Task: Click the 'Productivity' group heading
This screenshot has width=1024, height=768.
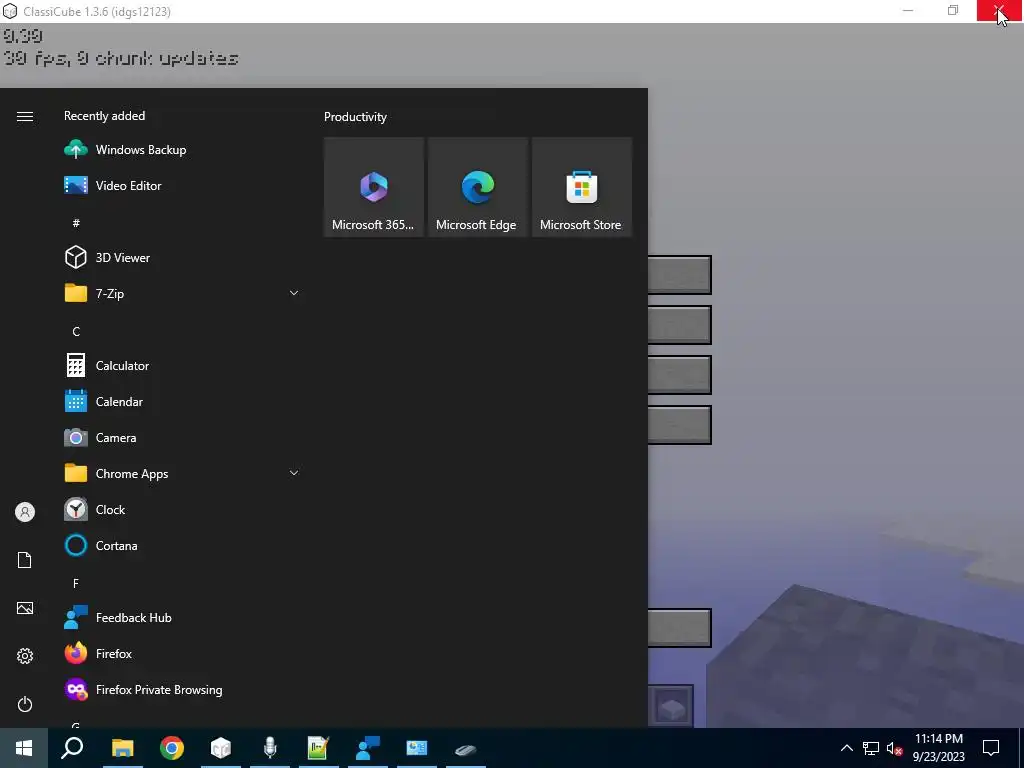Action: 355,117
